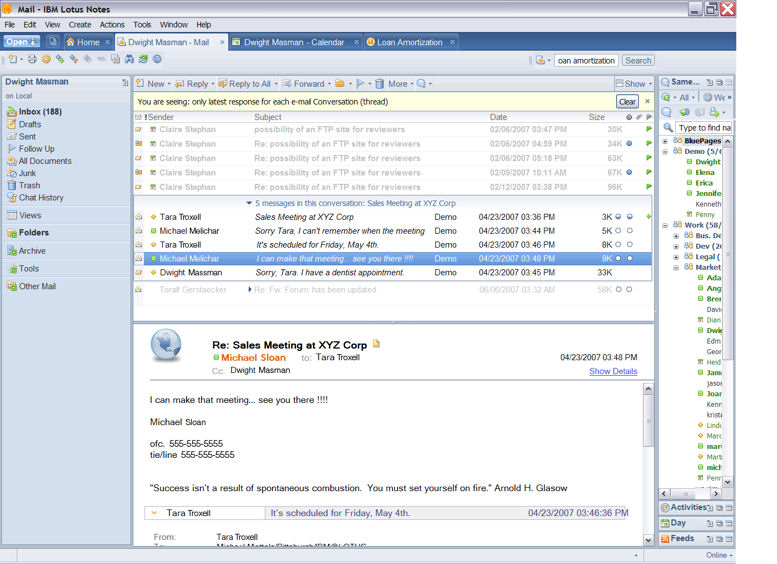777x564 pixels.
Task: Open the New message dropdown arrow
Action: [x=169, y=84]
